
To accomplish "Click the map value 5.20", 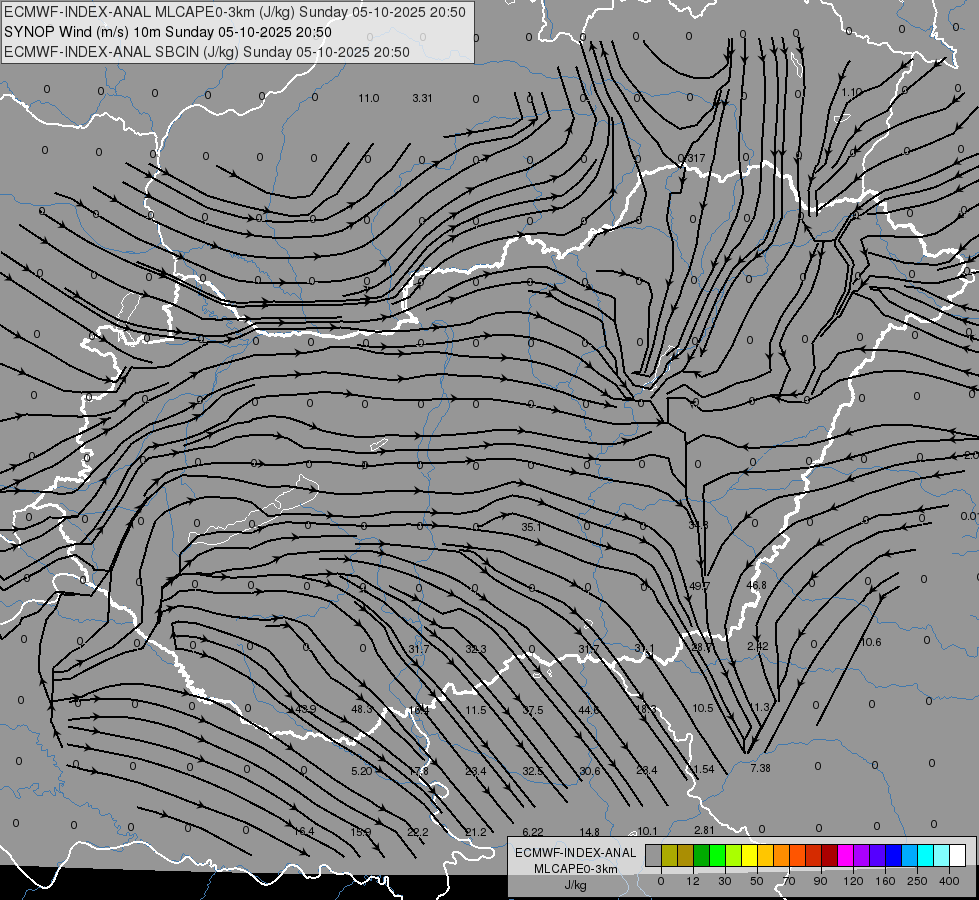I will tap(362, 771).
